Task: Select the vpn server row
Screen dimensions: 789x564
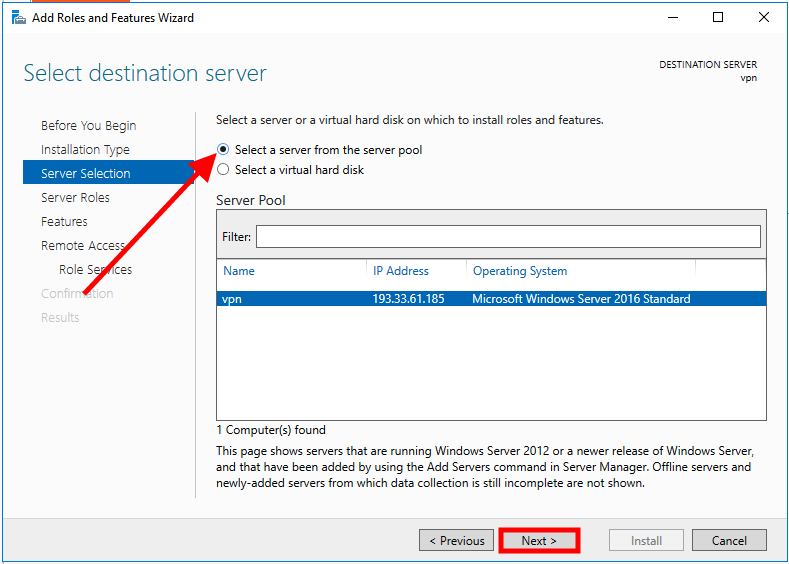Action: coord(490,298)
